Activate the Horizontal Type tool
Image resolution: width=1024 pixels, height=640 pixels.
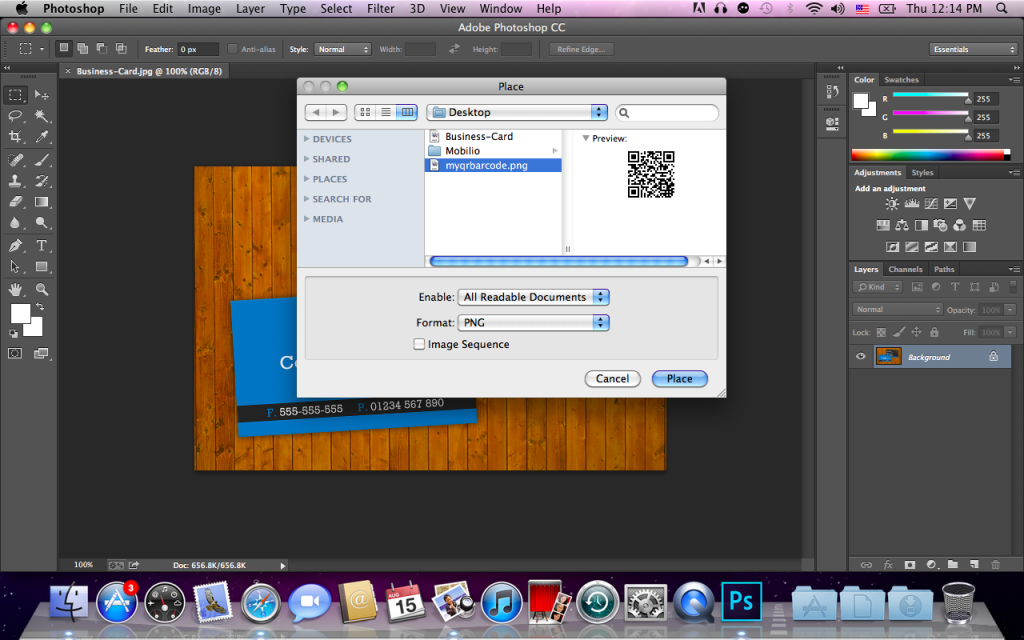coord(42,245)
